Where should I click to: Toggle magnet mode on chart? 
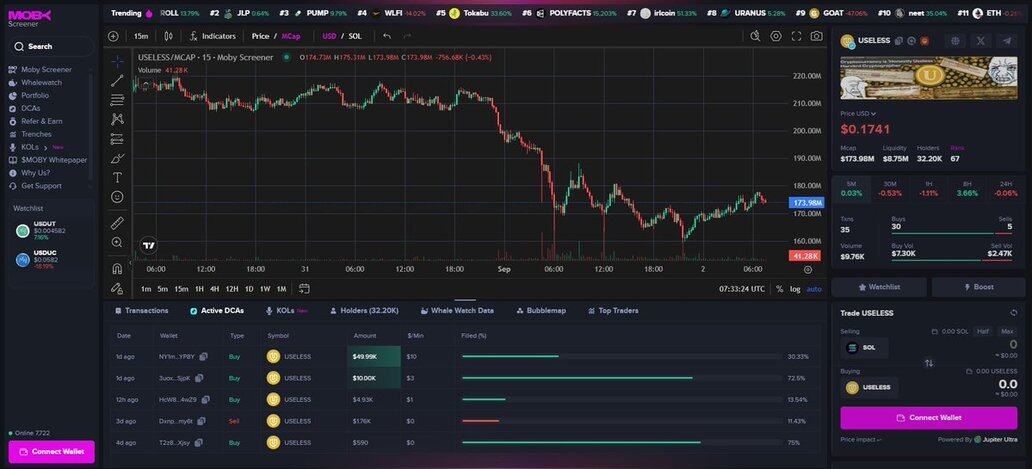[117, 268]
